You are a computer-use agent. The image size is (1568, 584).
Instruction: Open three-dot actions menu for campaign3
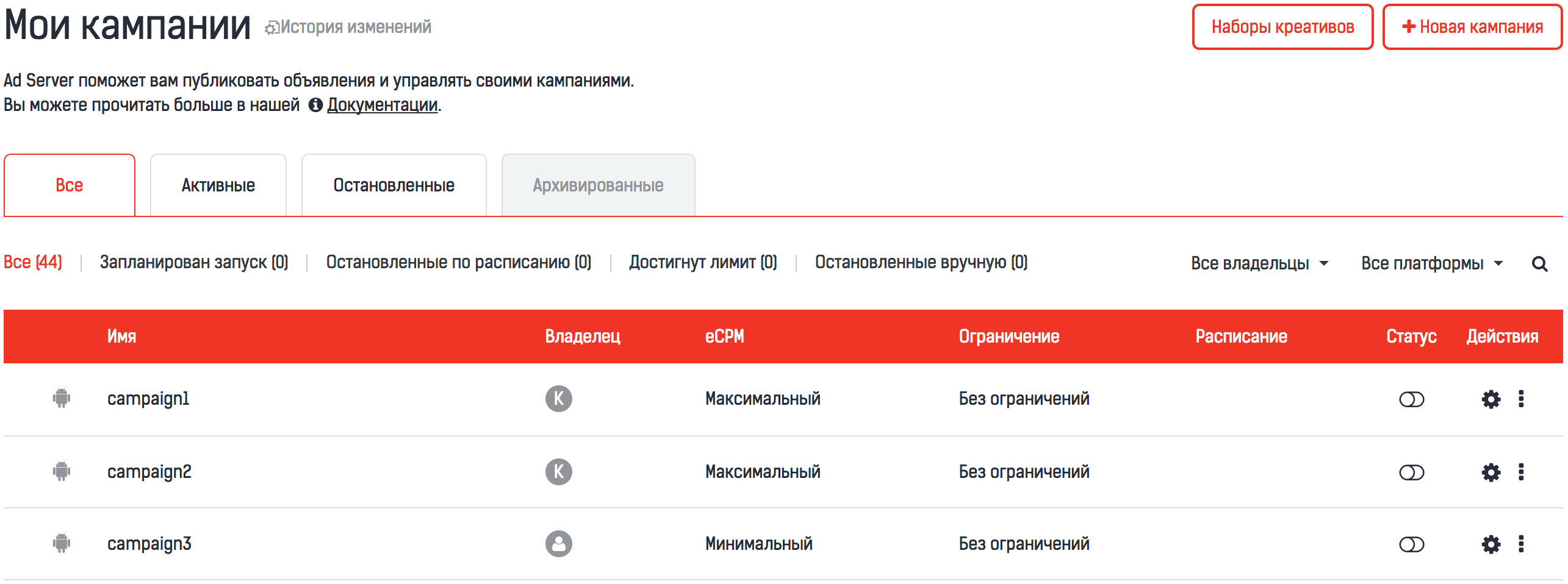pyautogui.click(x=1521, y=544)
